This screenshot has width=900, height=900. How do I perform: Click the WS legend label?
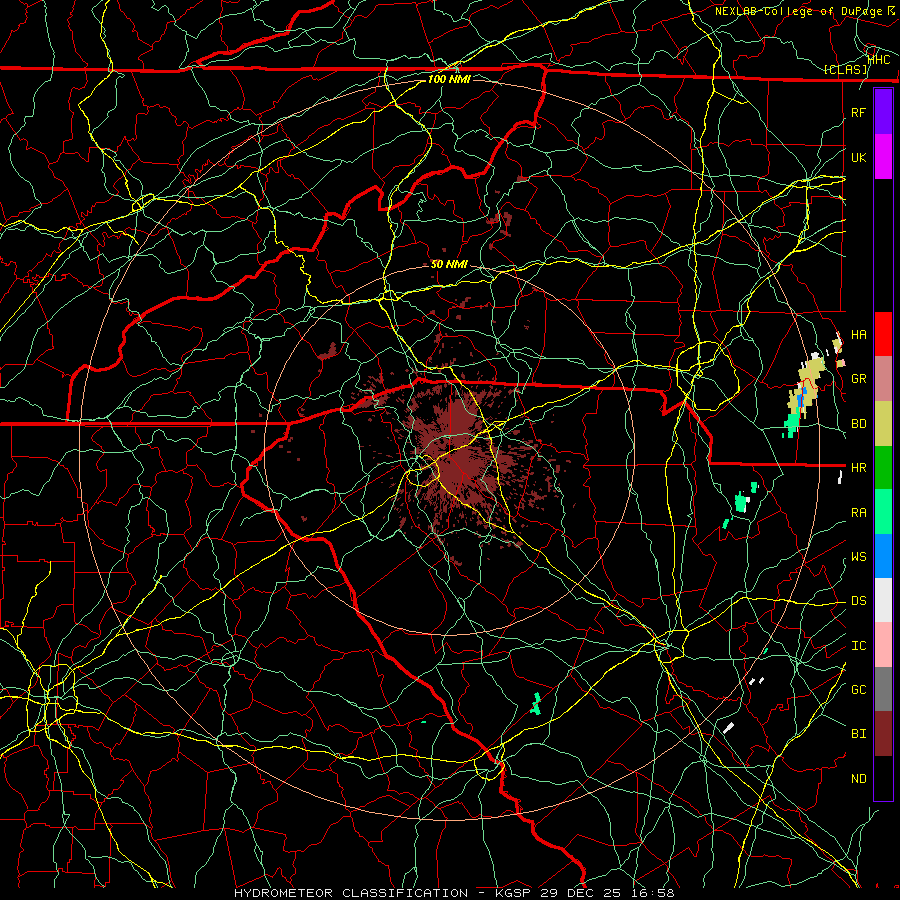[x=858, y=557]
